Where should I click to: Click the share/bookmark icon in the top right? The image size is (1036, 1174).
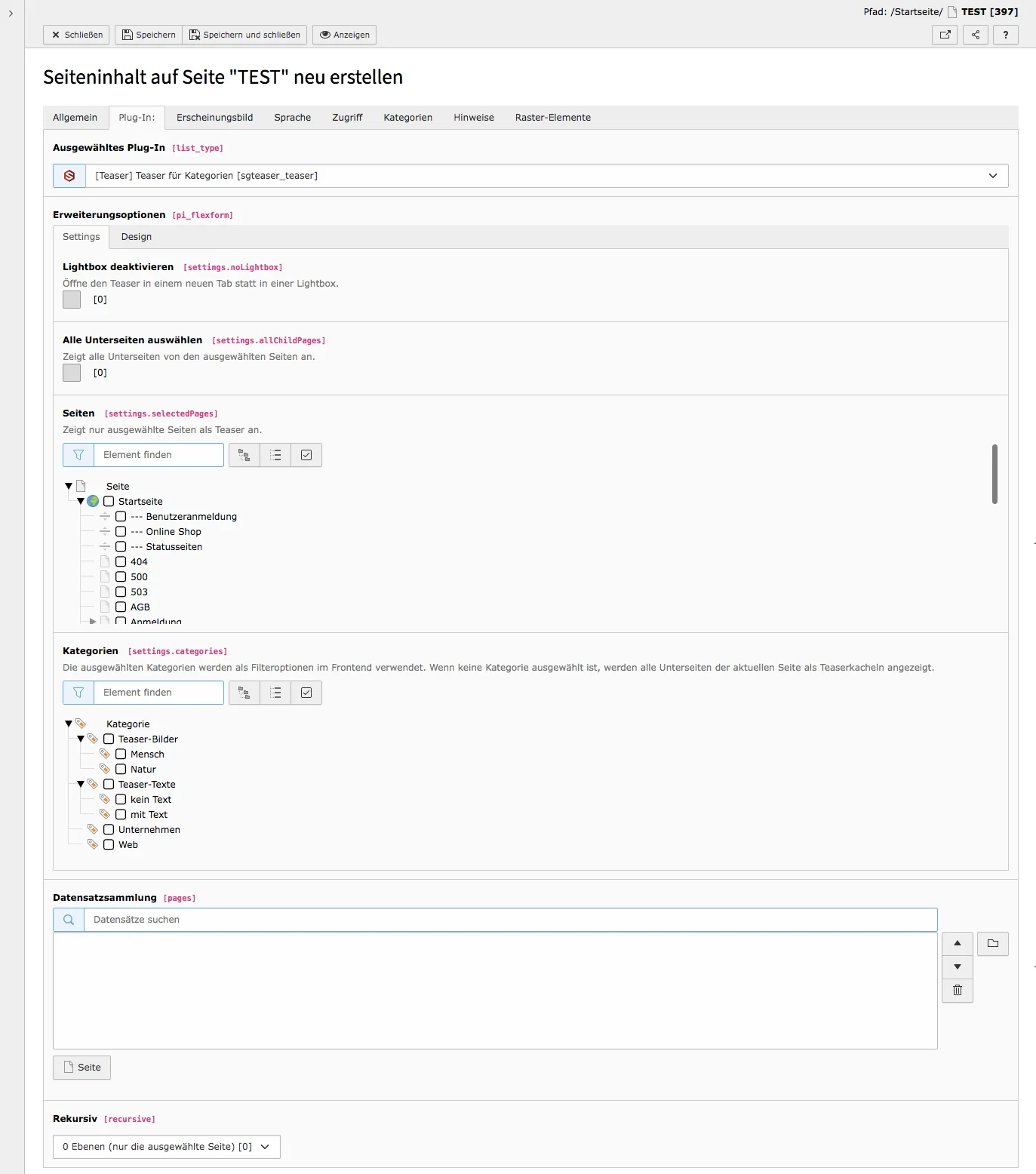tap(975, 35)
